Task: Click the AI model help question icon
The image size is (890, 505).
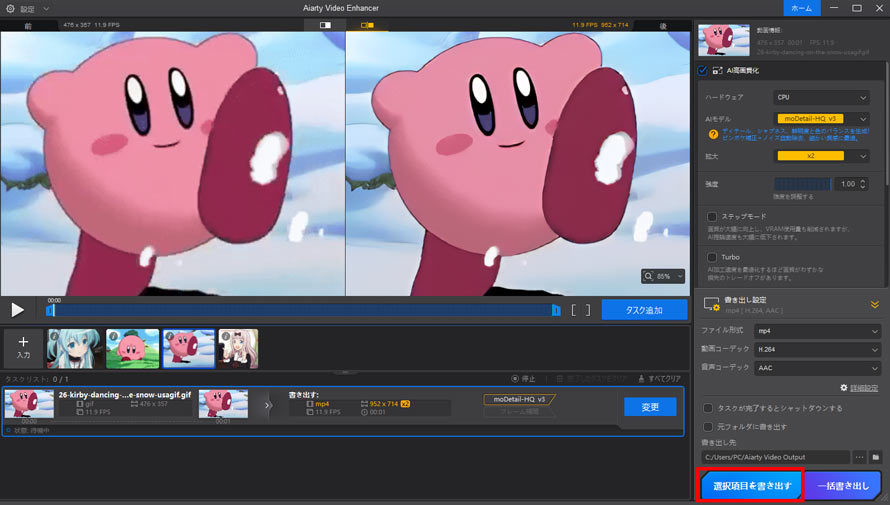Action: 713,134
